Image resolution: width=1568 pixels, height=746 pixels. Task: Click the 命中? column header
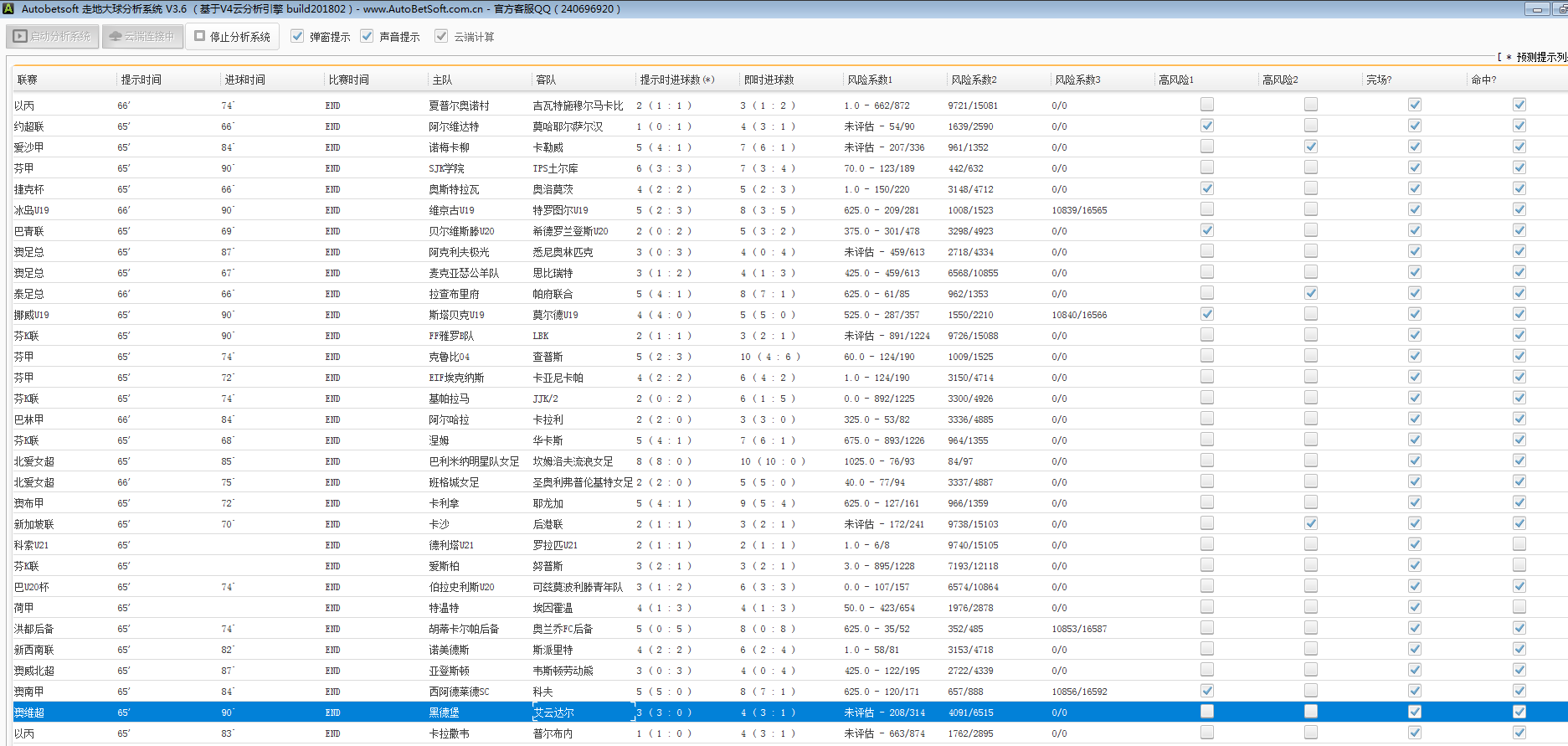pos(1483,80)
